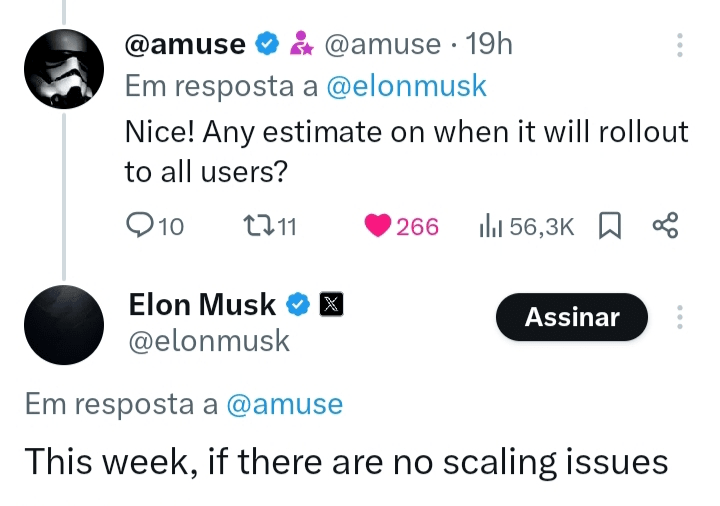Open more options beside the Assinar button
The image size is (720, 506).
[x=680, y=318]
